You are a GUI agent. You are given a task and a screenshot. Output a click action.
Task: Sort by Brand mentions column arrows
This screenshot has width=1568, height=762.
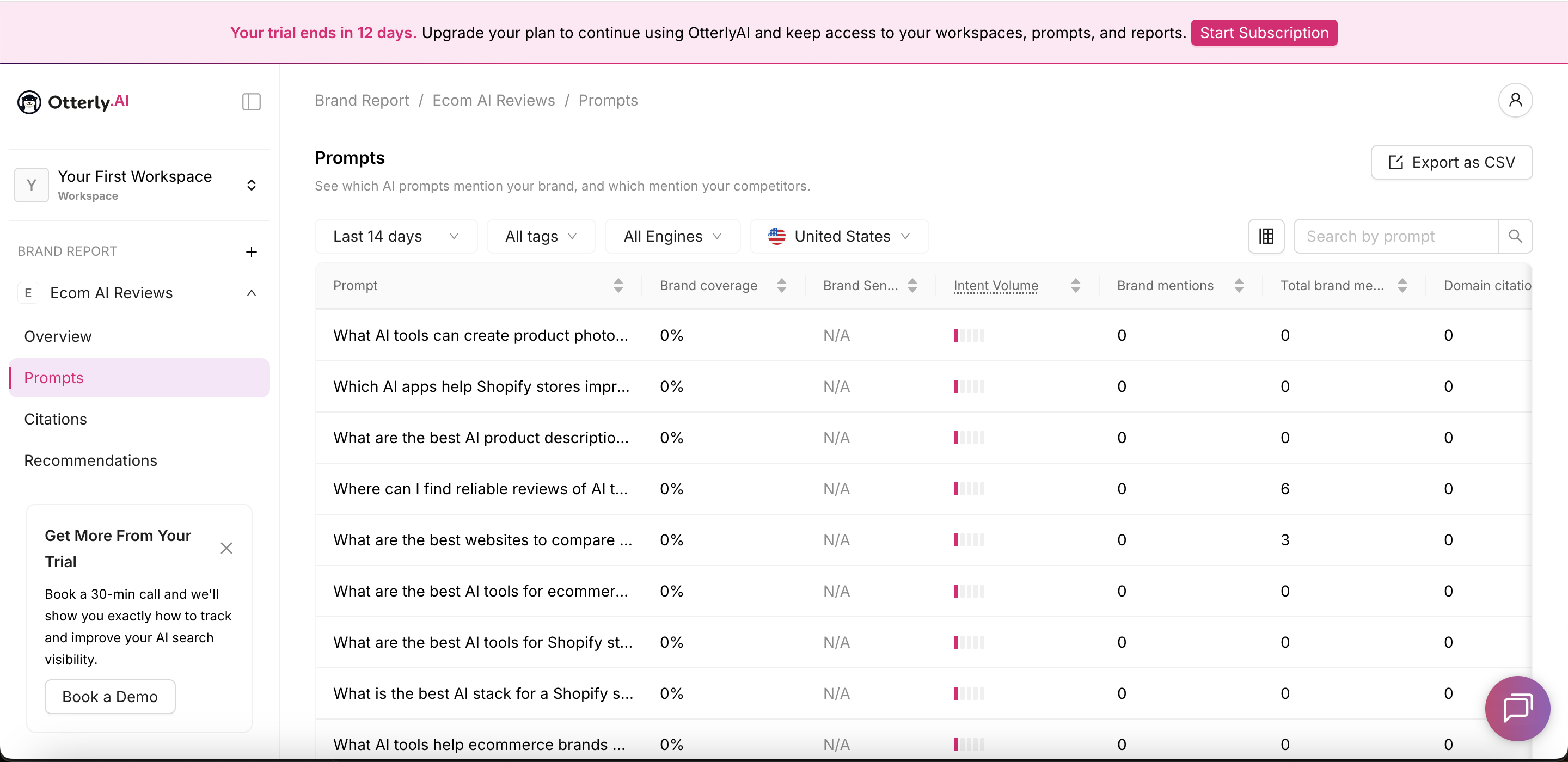[1239, 285]
